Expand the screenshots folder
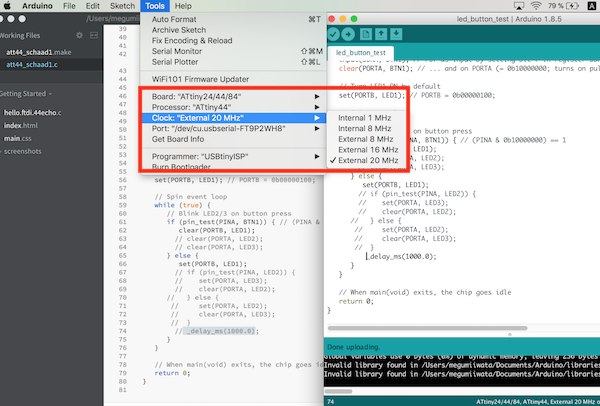The image size is (600, 406). tap(21, 152)
